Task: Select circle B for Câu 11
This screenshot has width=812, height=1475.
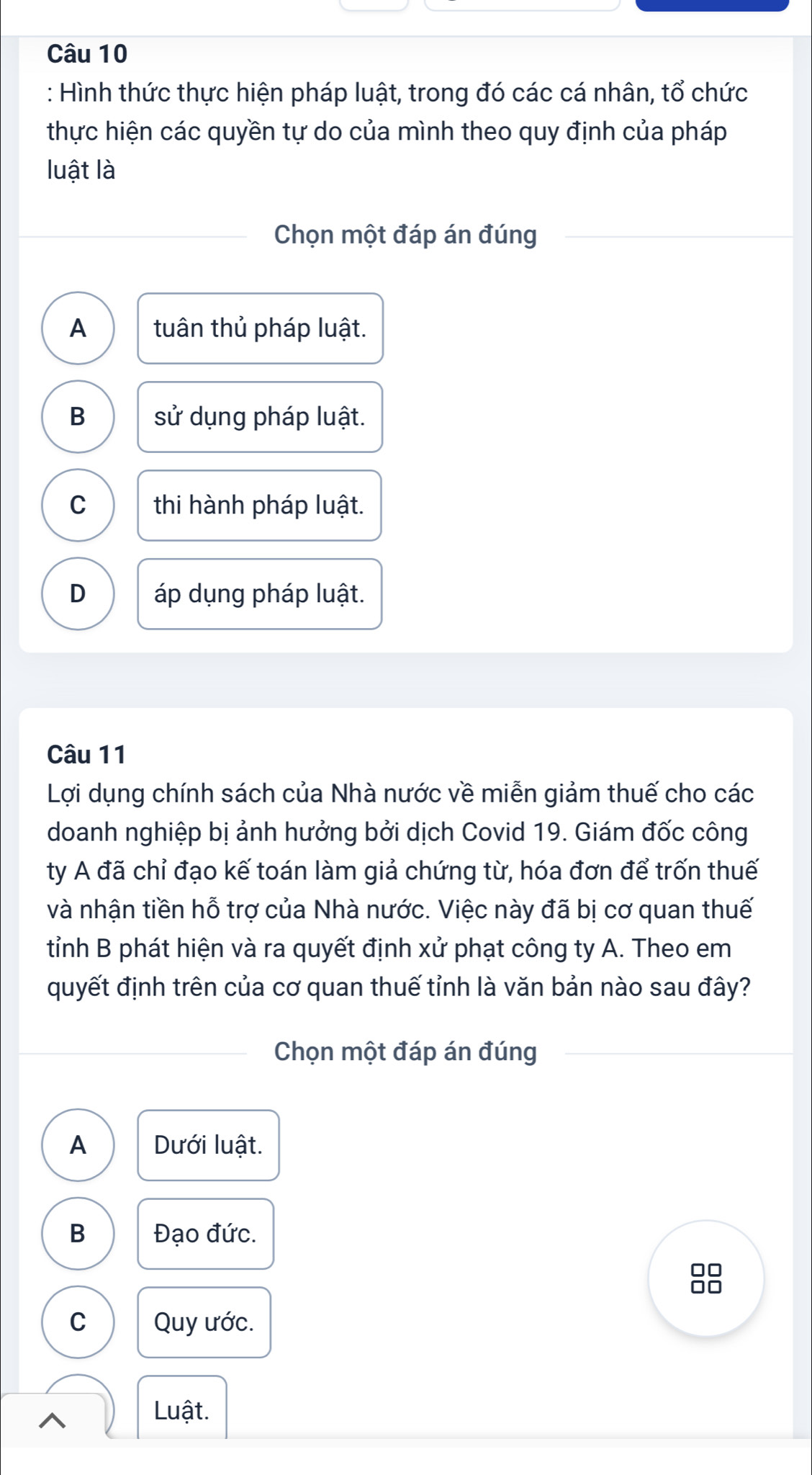Action: pos(78,1234)
